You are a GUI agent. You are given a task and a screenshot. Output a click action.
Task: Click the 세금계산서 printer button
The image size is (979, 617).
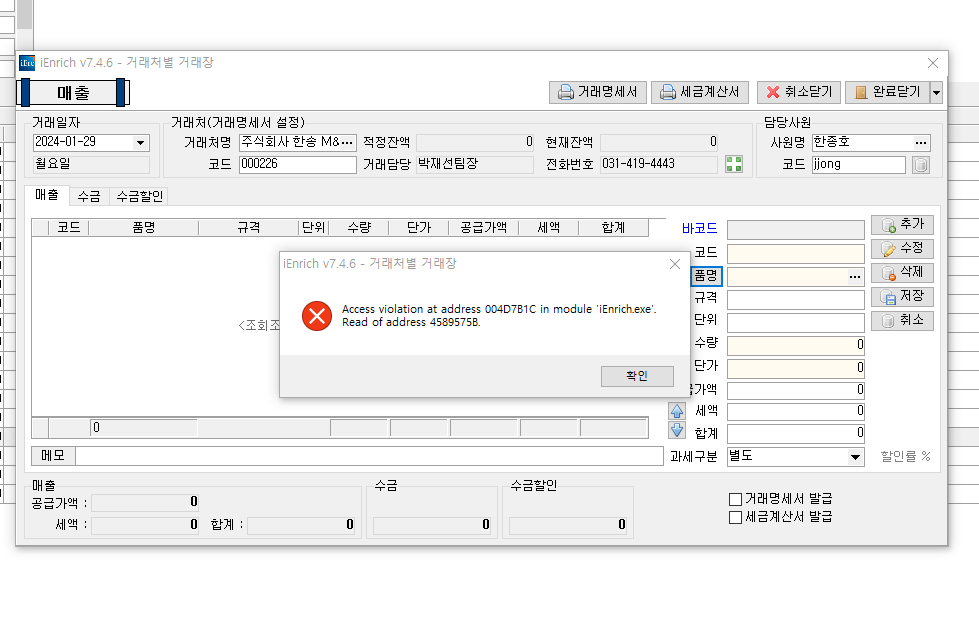pos(700,92)
